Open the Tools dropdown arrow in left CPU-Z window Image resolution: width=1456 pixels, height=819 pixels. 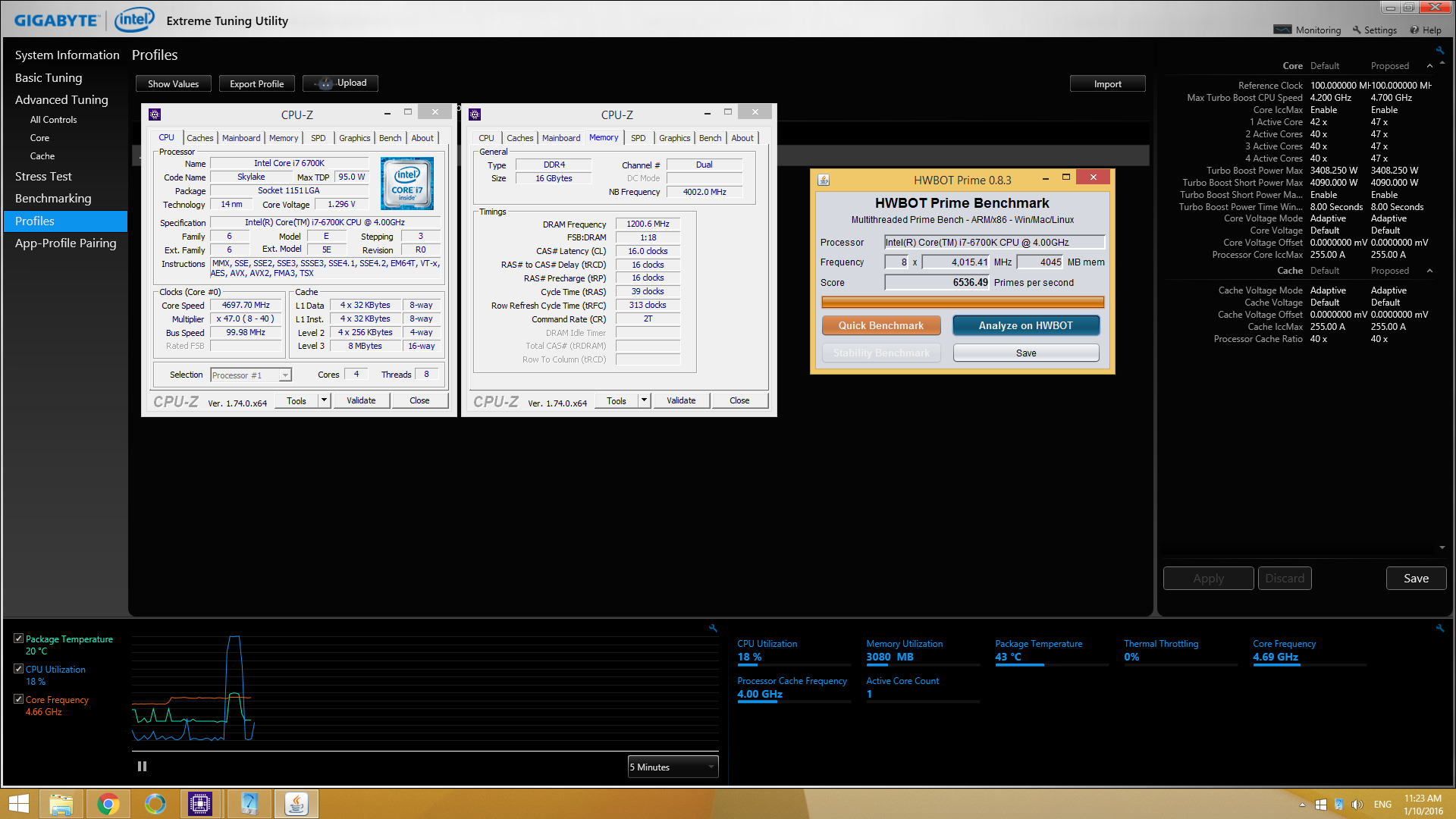click(x=324, y=400)
